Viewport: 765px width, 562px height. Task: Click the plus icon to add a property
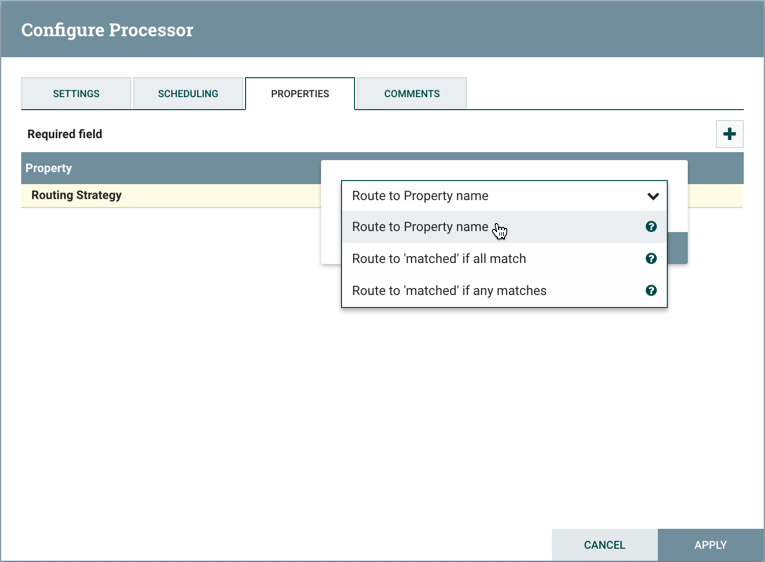(729, 134)
